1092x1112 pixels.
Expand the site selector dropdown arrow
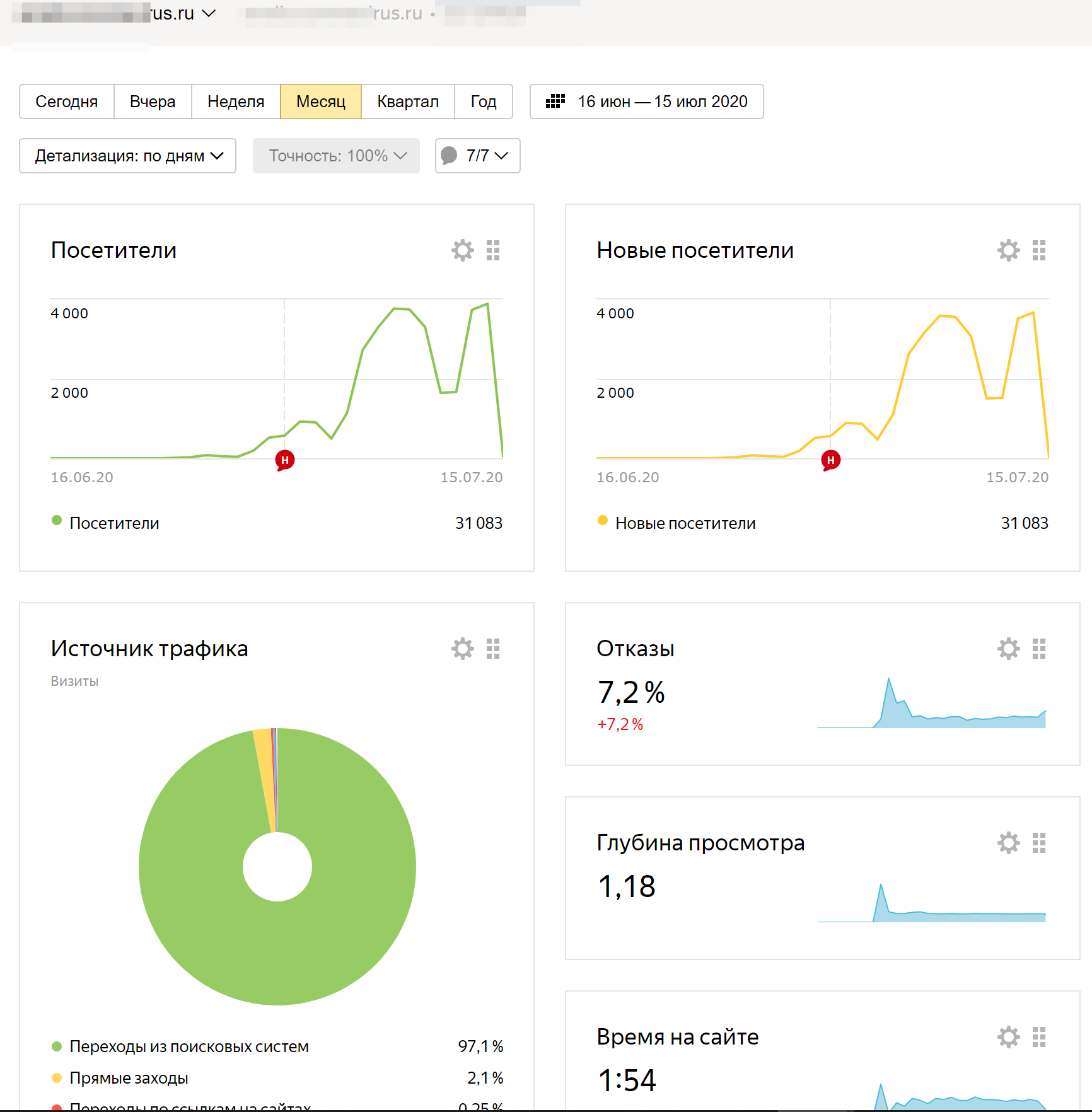[208, 13]
